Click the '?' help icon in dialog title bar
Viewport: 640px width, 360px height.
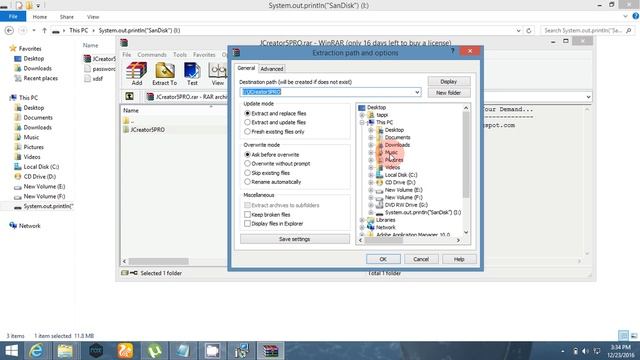452,51
